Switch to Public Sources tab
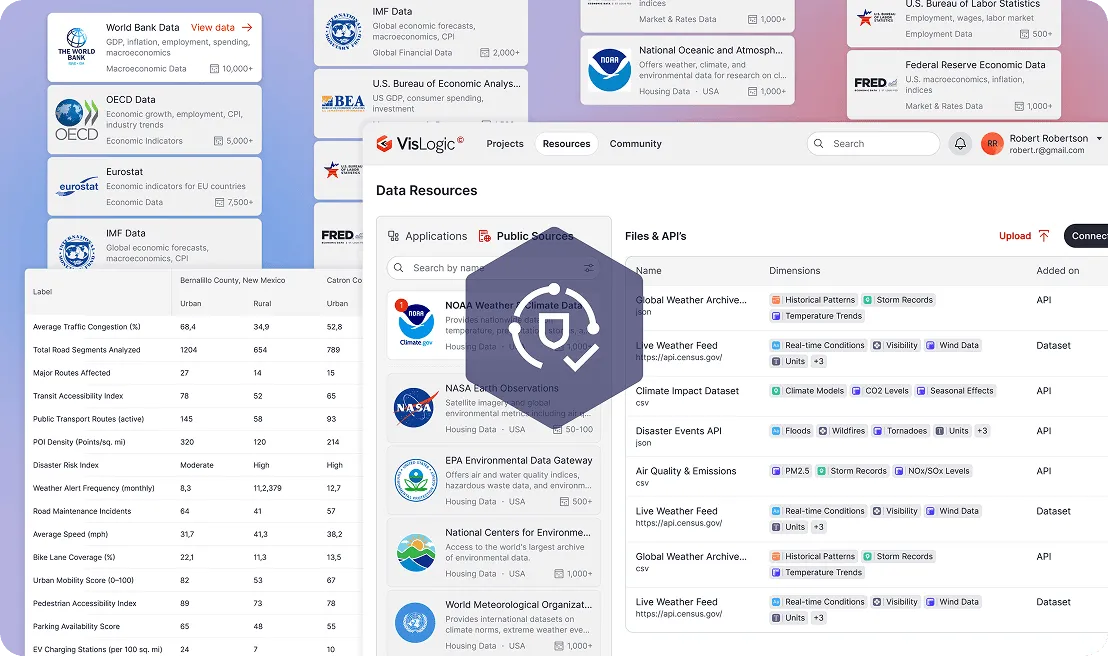Viewport: 1108px width, 656px height. 526,236
